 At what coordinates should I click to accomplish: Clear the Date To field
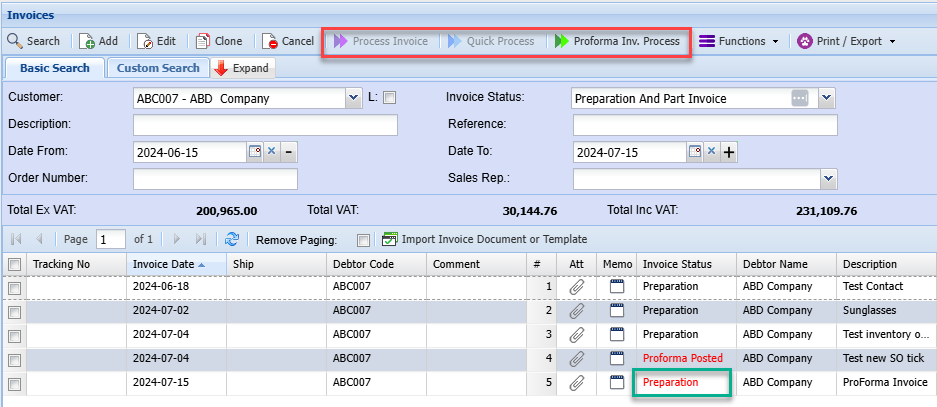click(x=711, y=152)
